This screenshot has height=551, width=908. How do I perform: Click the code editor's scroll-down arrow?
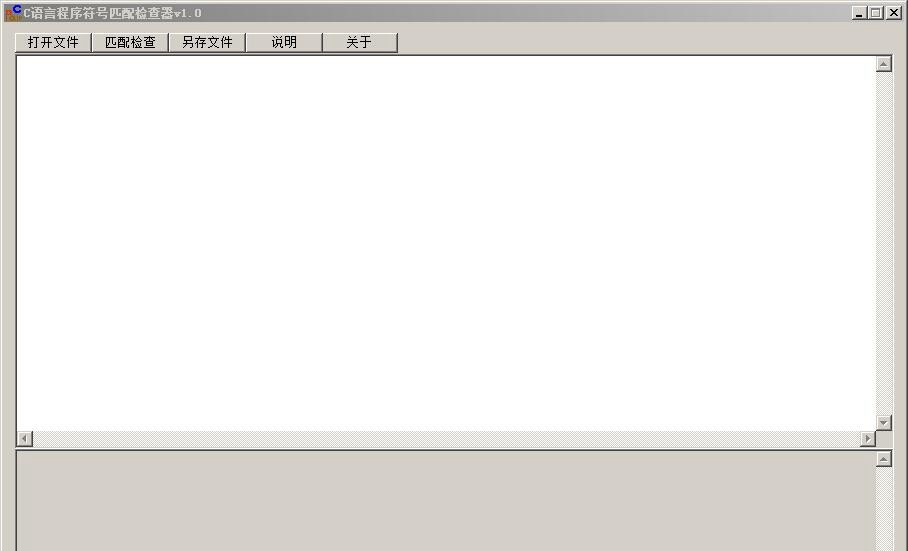[x=884, y=423]
